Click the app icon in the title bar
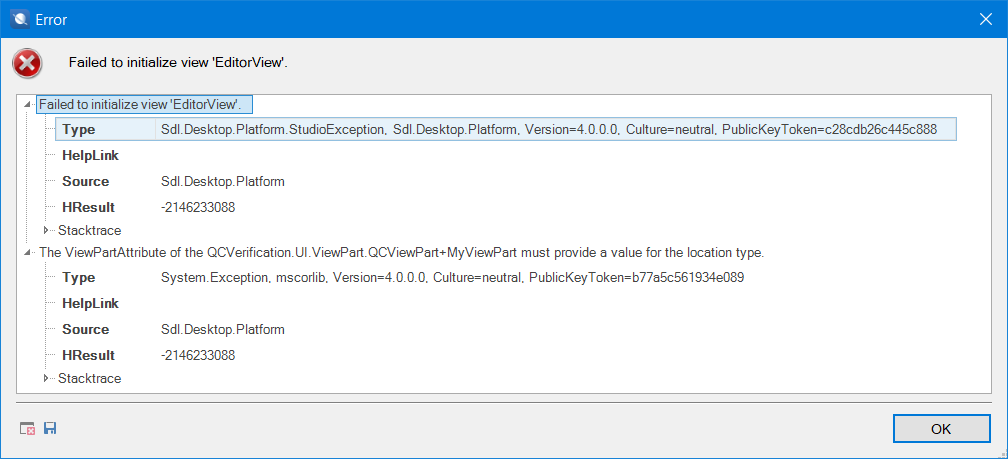1008x459 pixels. [x=19, y=19]
